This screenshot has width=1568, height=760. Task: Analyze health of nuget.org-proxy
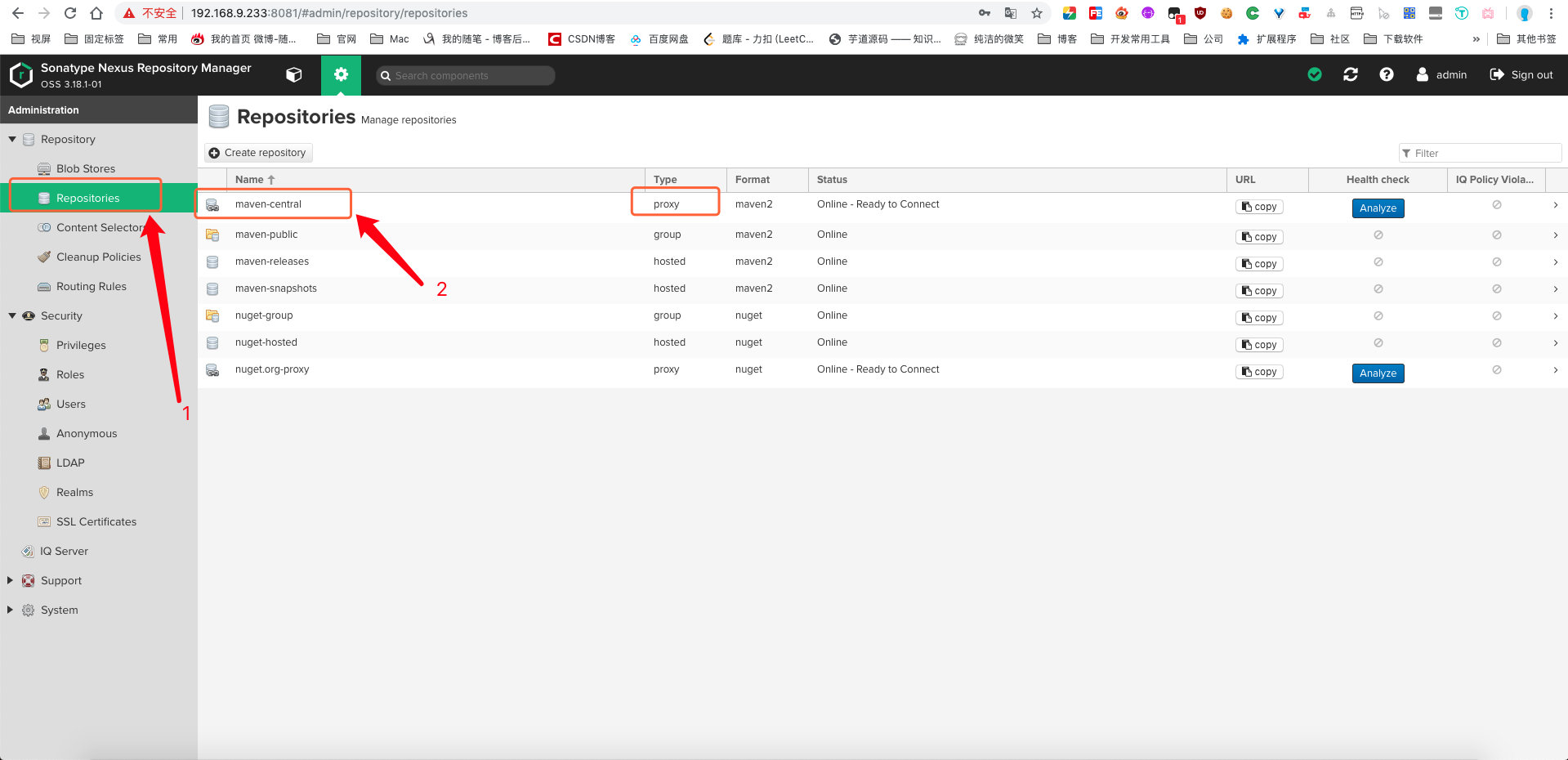1378,373
